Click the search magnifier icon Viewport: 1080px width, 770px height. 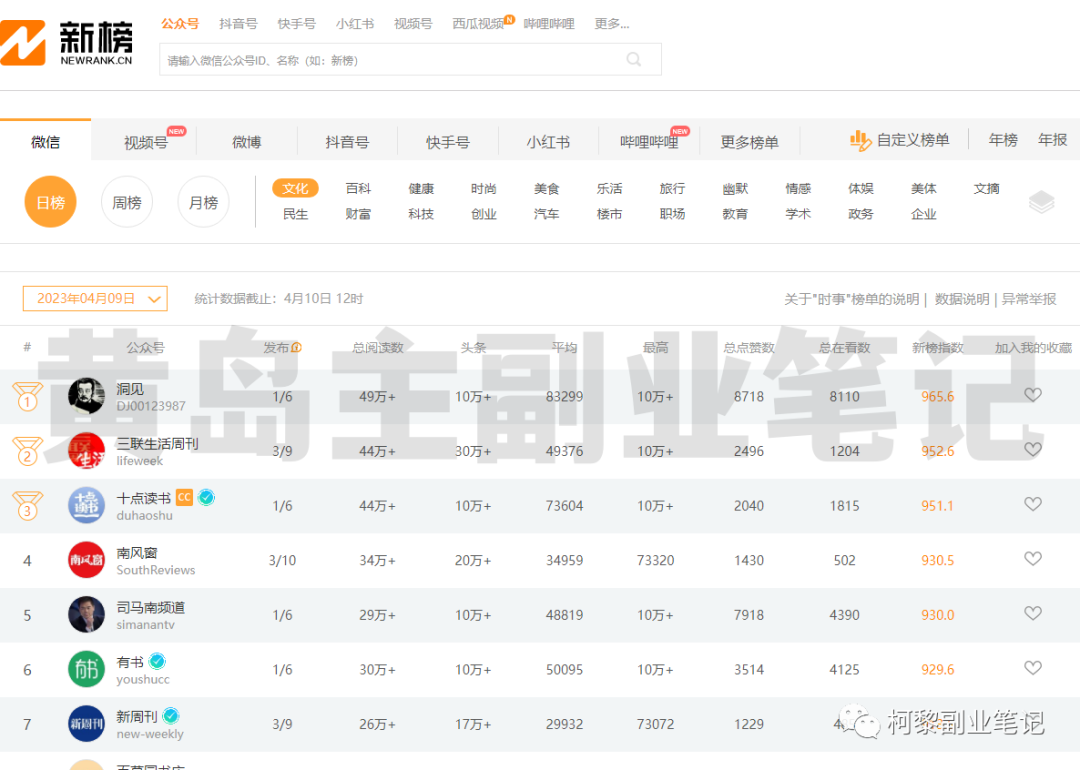pos(634,60)
